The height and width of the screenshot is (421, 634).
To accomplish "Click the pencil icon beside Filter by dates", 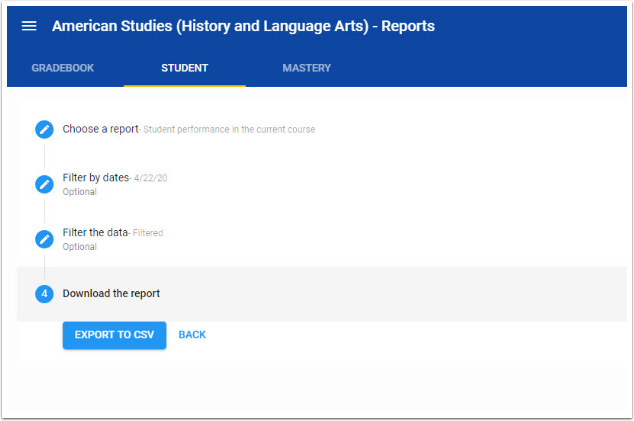I will click(x=44, y=184).
